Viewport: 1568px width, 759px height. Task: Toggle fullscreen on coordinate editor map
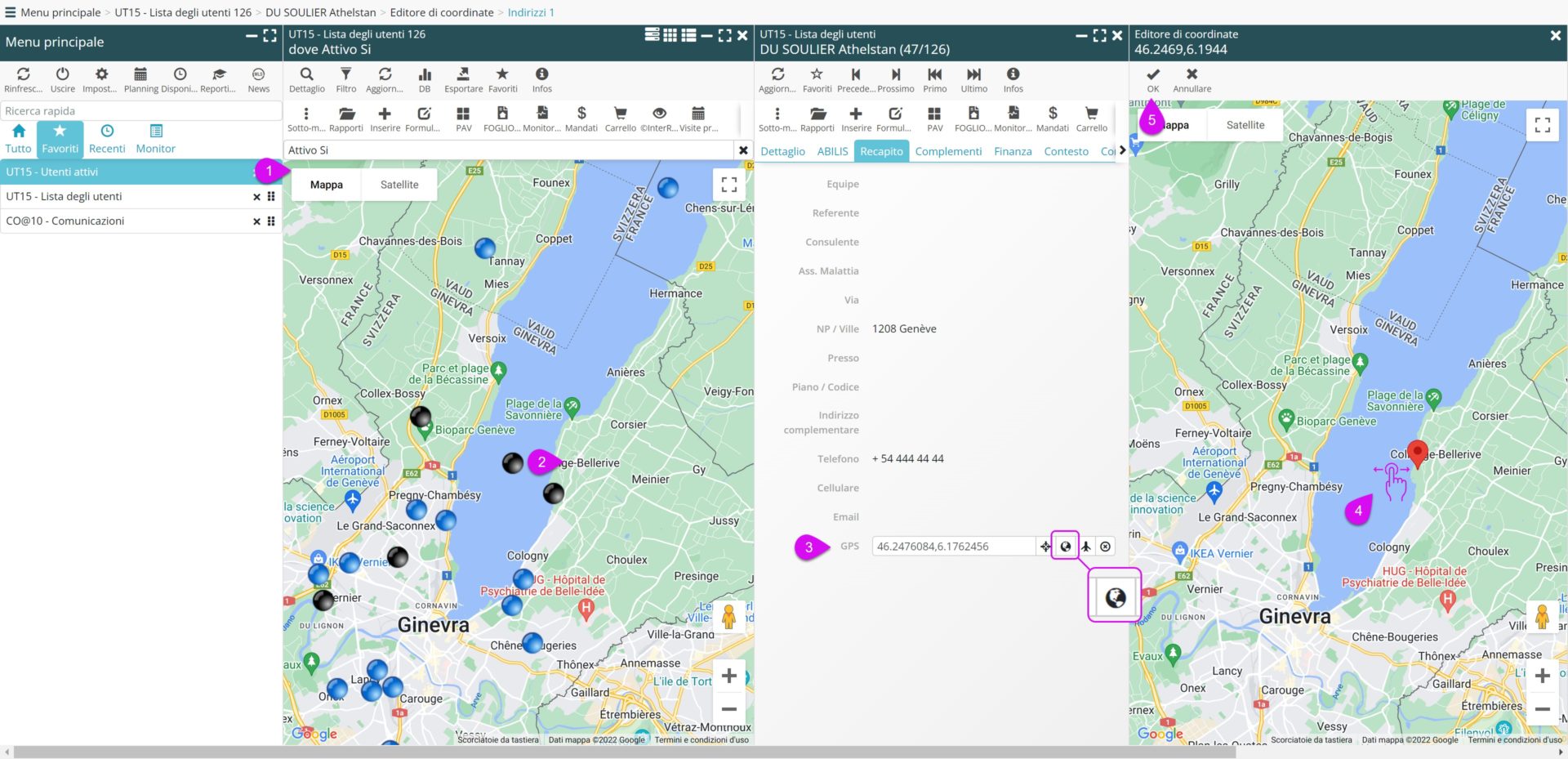pyautogui.click(x=1542, y=125)
